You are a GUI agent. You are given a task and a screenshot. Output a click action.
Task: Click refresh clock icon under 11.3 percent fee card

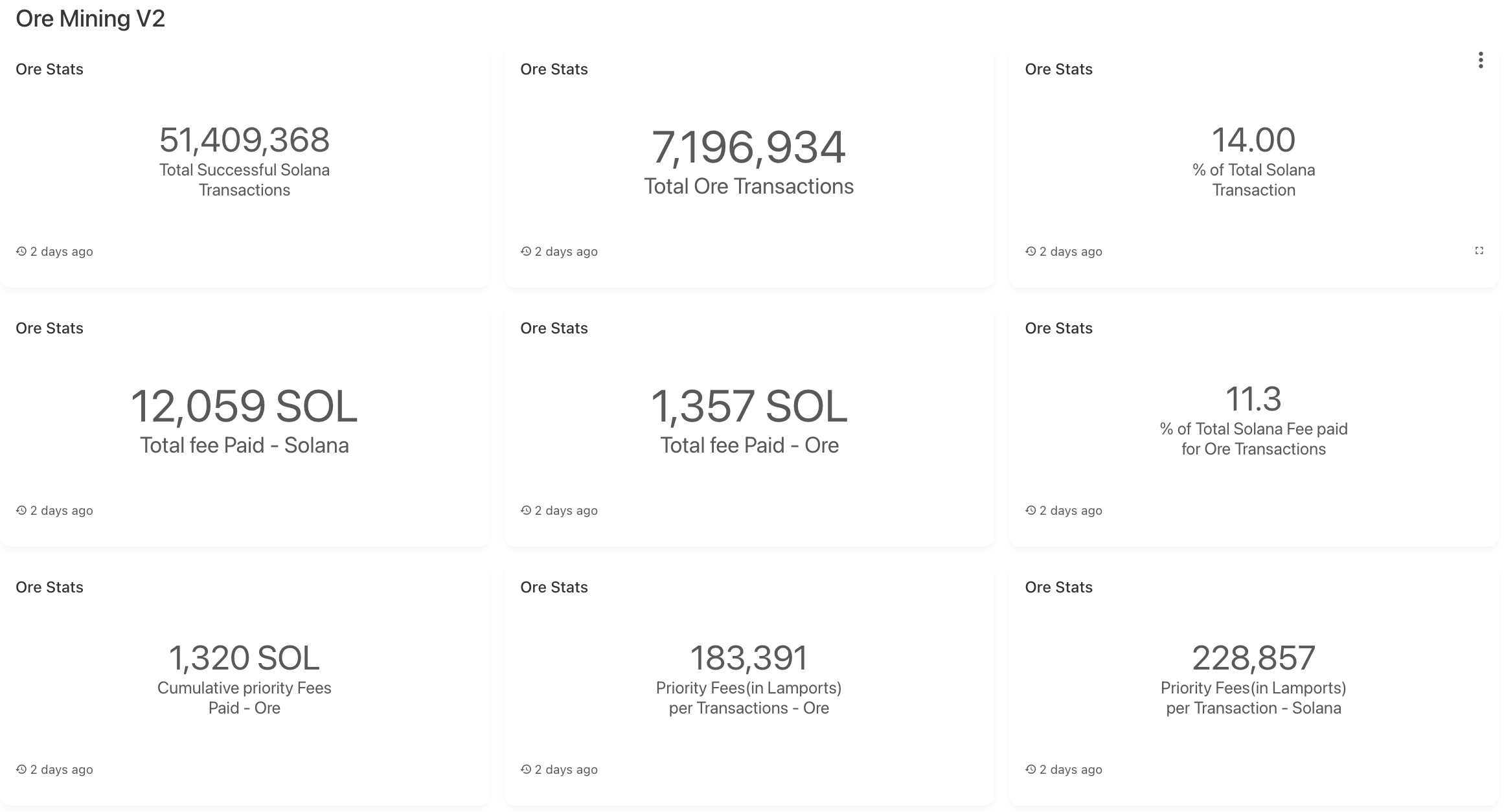(x=1031, y=510)
